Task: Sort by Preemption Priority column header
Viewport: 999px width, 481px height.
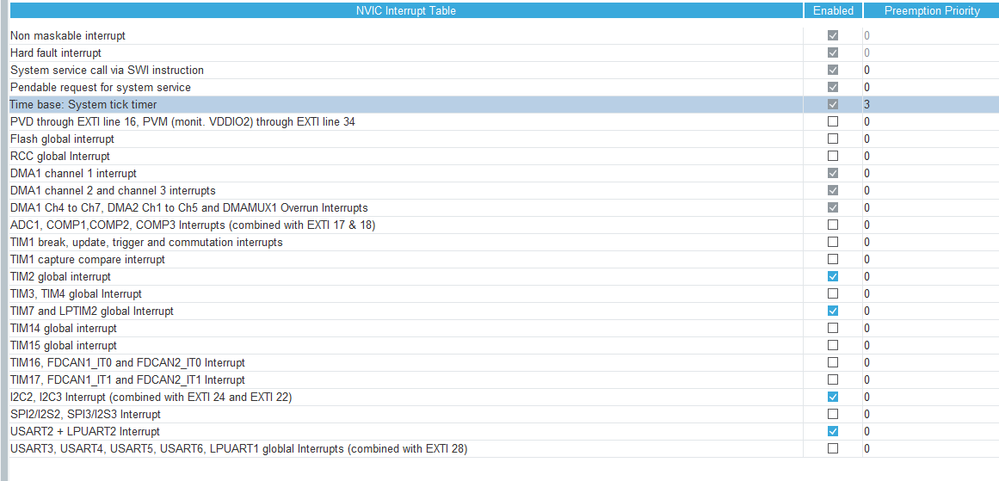Action: coord(931,11)
